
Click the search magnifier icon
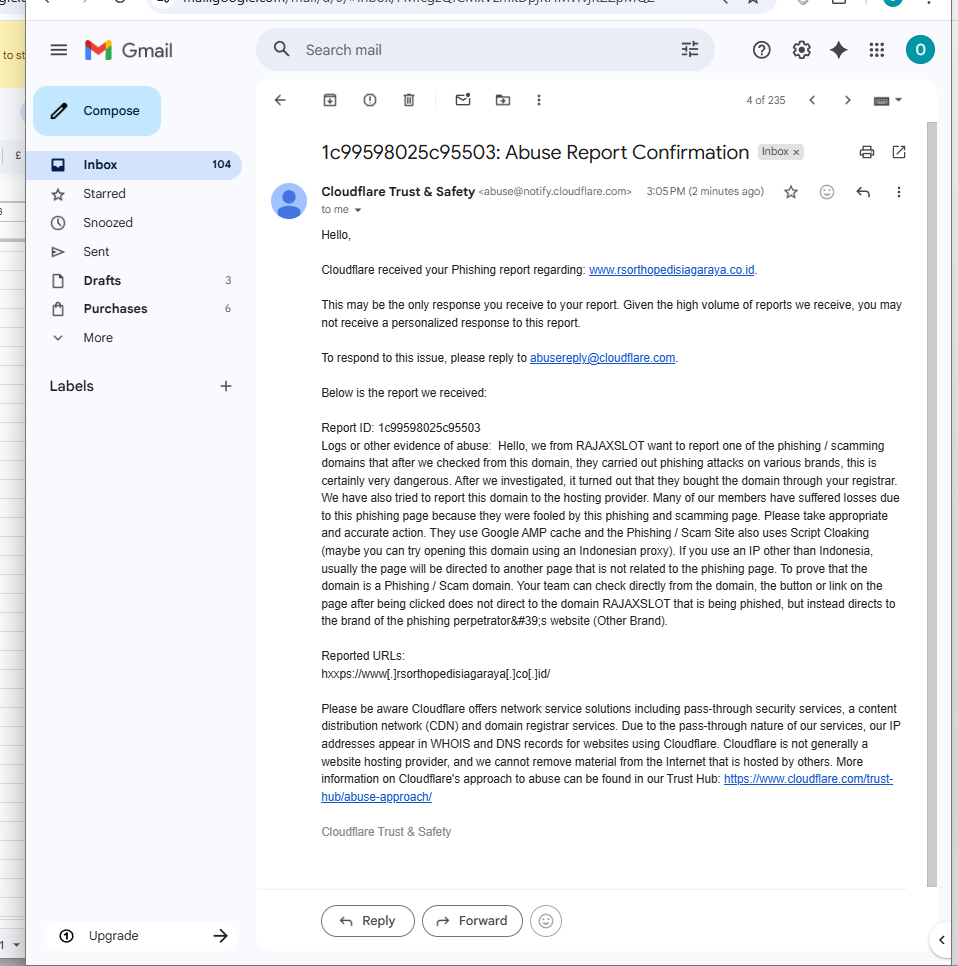pyautogui.click(x=282, y=49)
